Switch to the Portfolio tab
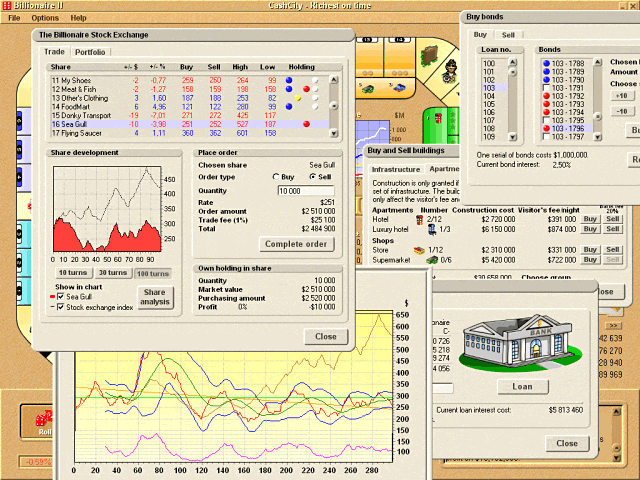 90,51
